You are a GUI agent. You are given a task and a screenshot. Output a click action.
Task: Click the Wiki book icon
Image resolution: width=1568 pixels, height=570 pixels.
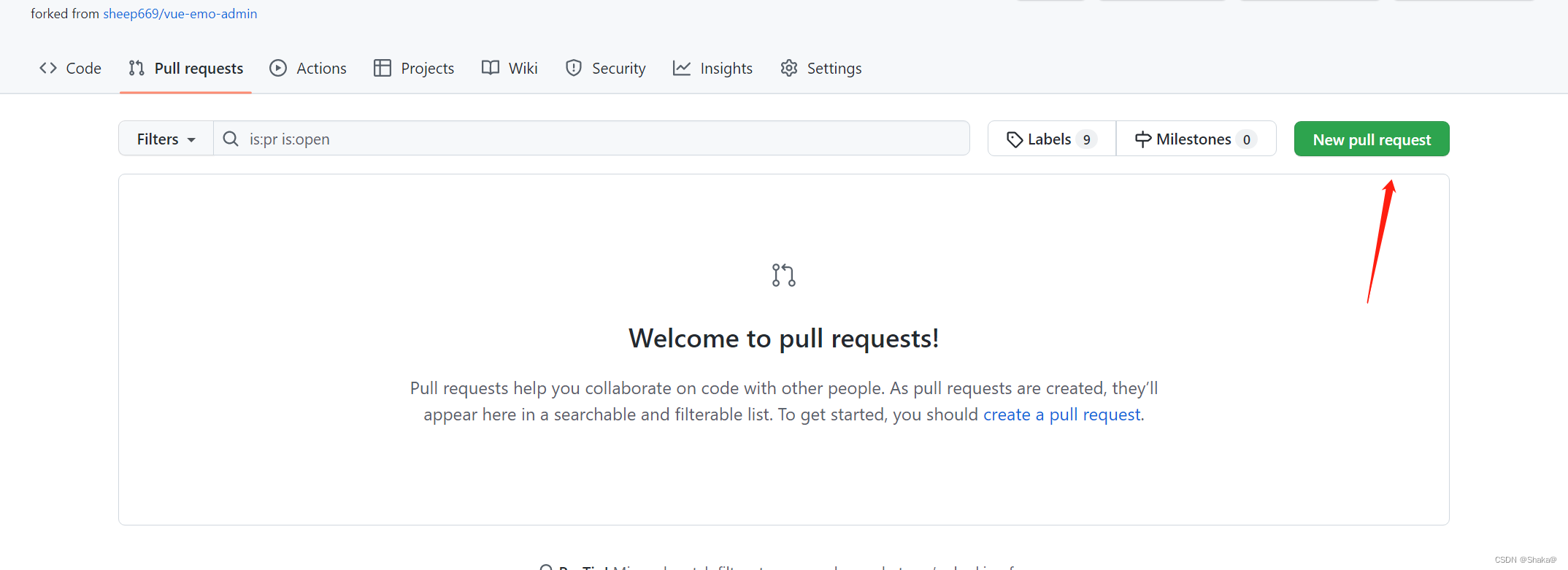491,68
